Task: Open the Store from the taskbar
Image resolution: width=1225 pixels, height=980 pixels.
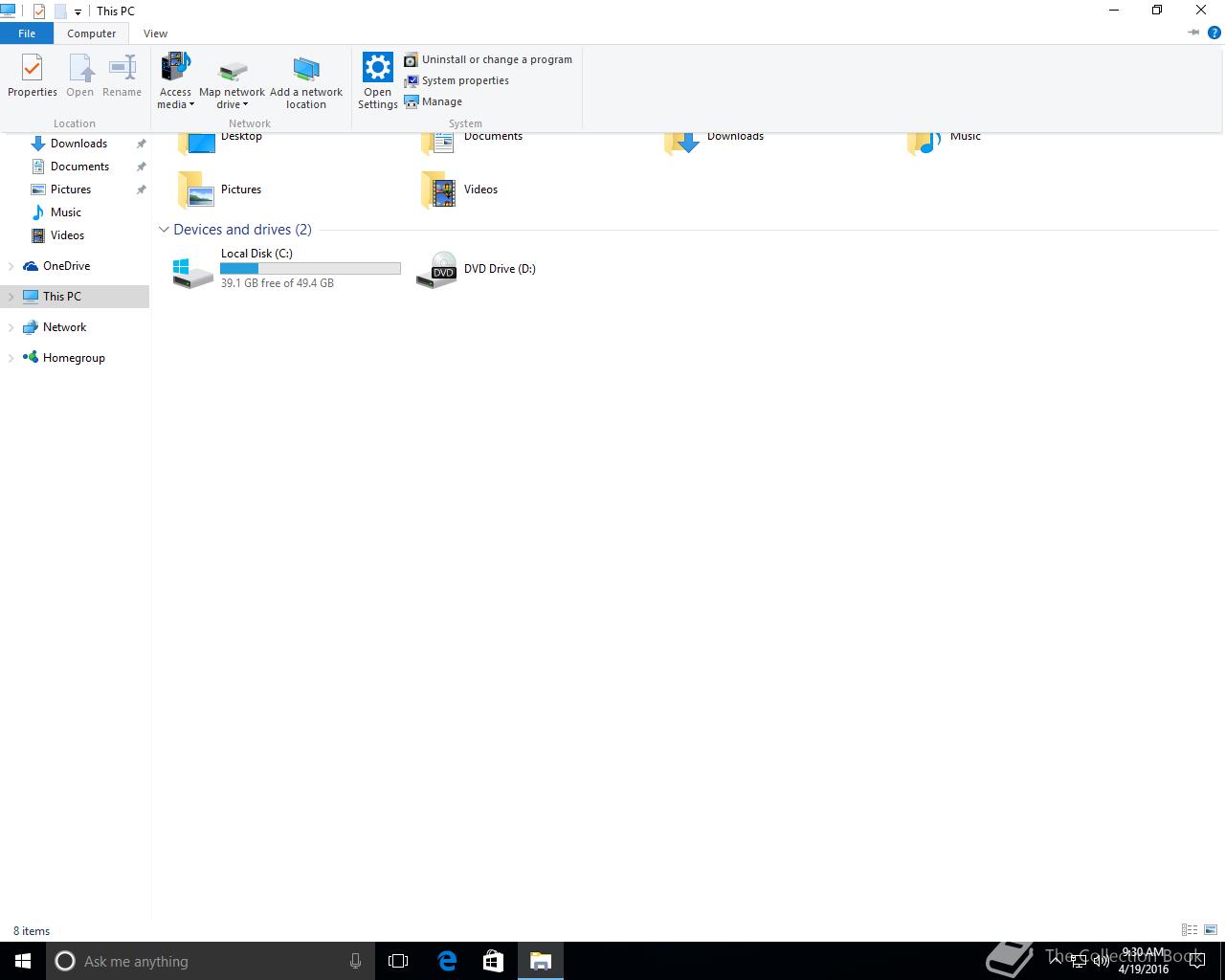Action: click(x=493, y=961)
